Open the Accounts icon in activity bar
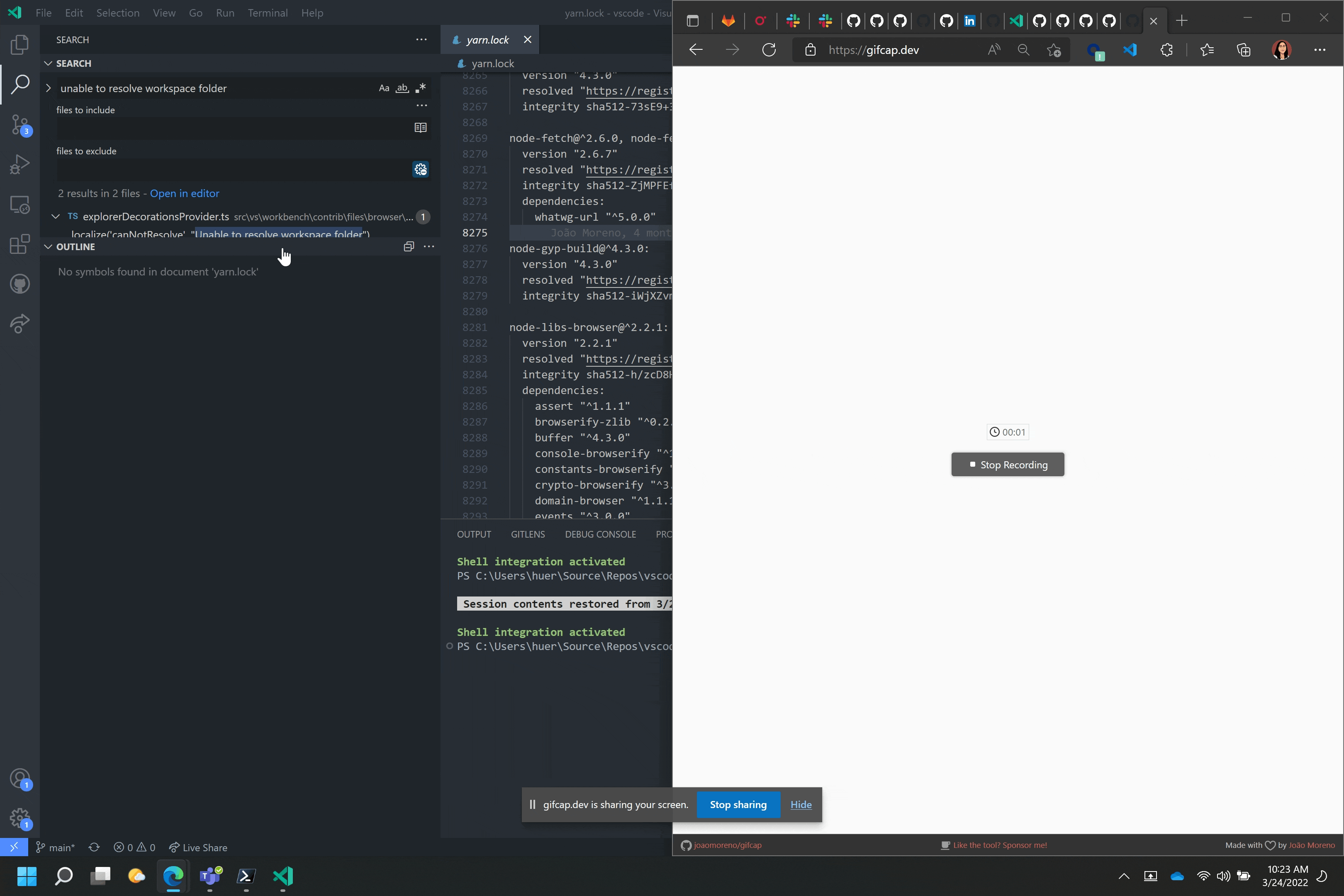The image size is (1344, 896). [19, 778]
